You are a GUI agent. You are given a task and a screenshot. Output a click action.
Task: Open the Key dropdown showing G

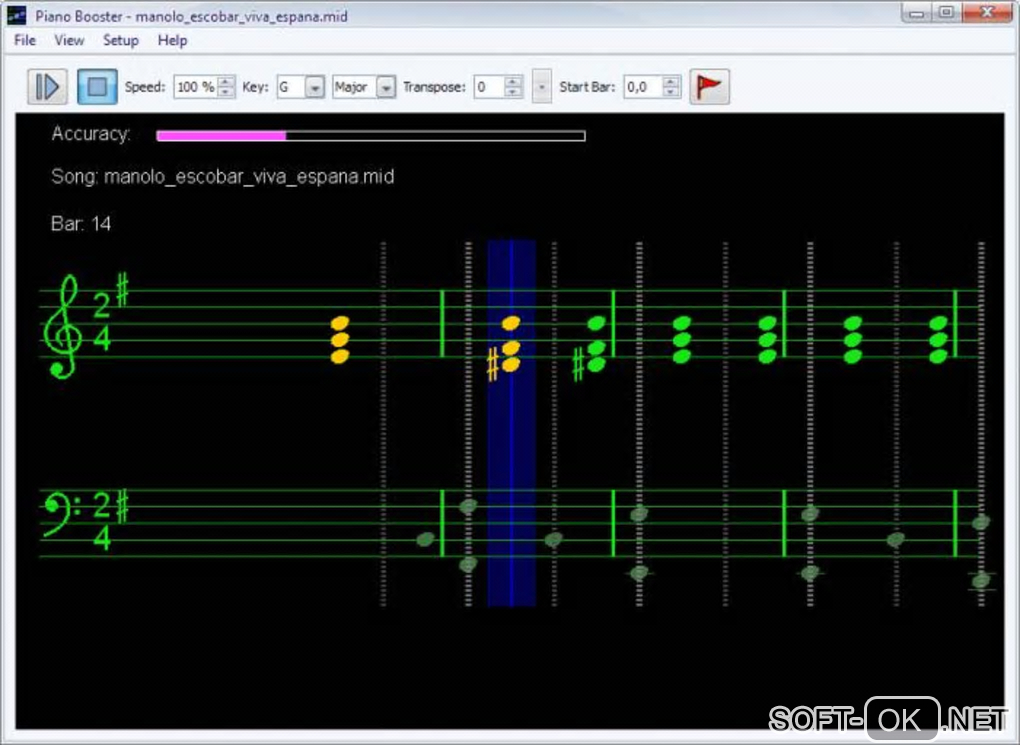pos(301,87)
